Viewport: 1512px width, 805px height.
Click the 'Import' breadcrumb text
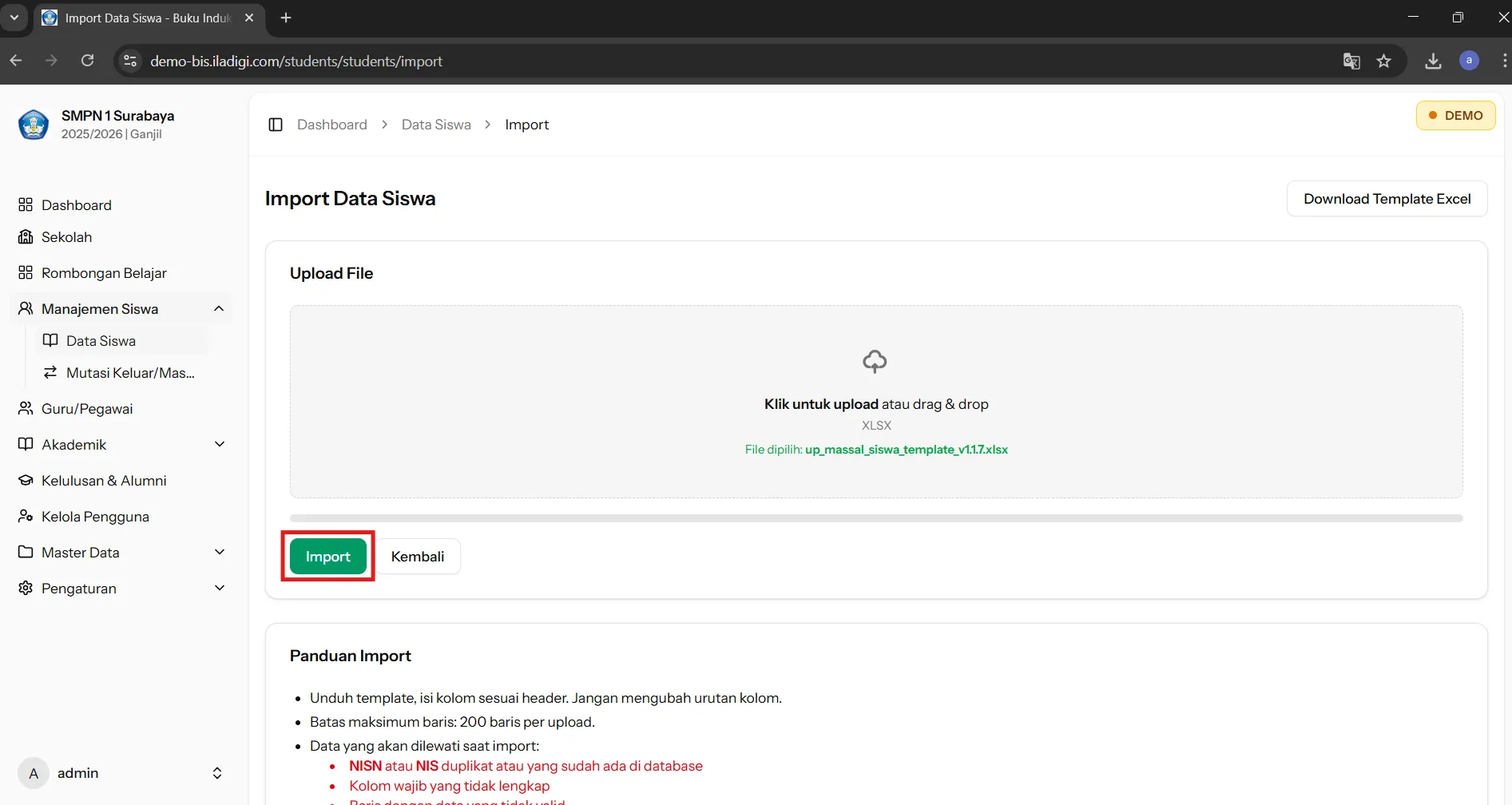point(527,125)
